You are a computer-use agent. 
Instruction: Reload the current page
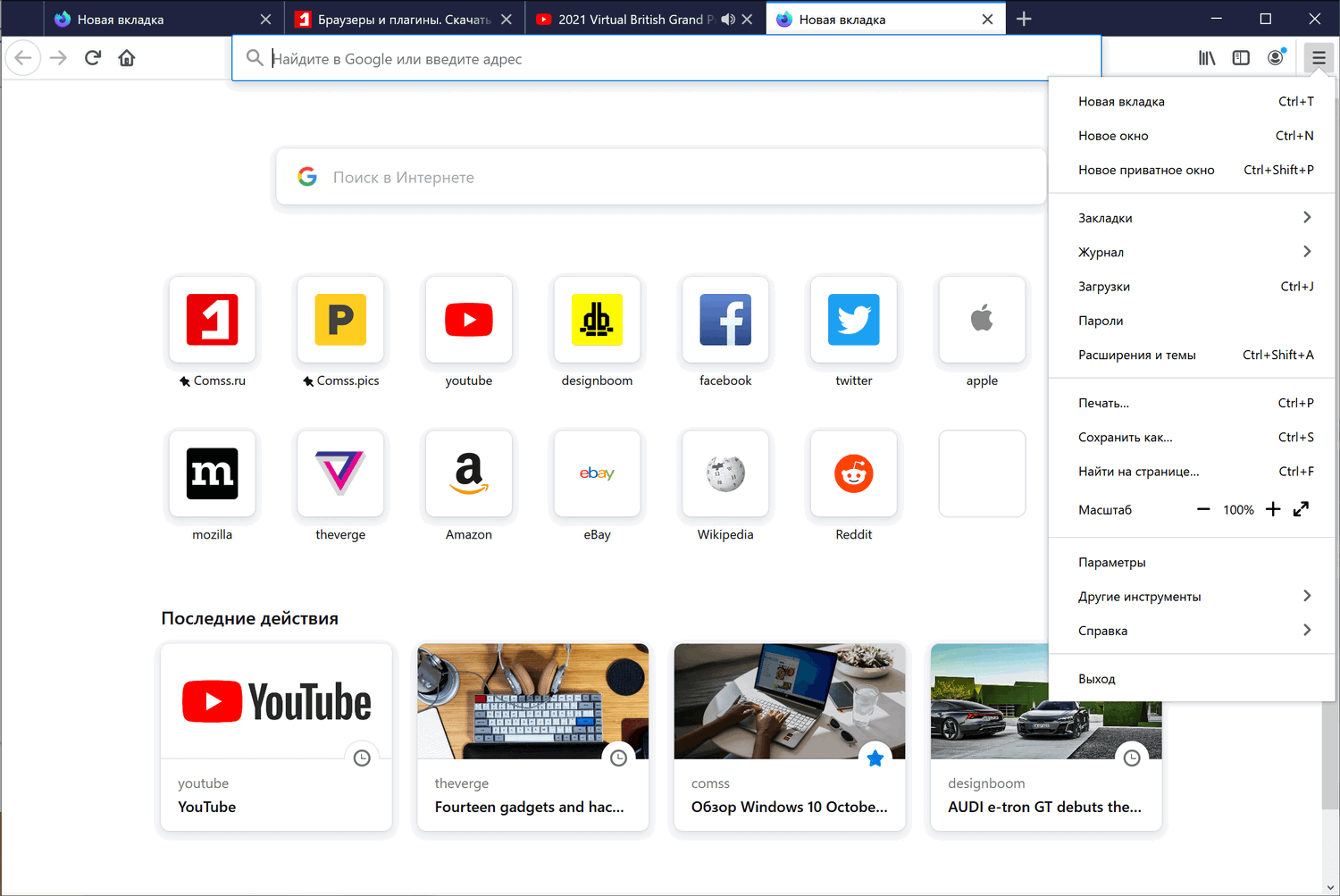(x=92, y=57)
